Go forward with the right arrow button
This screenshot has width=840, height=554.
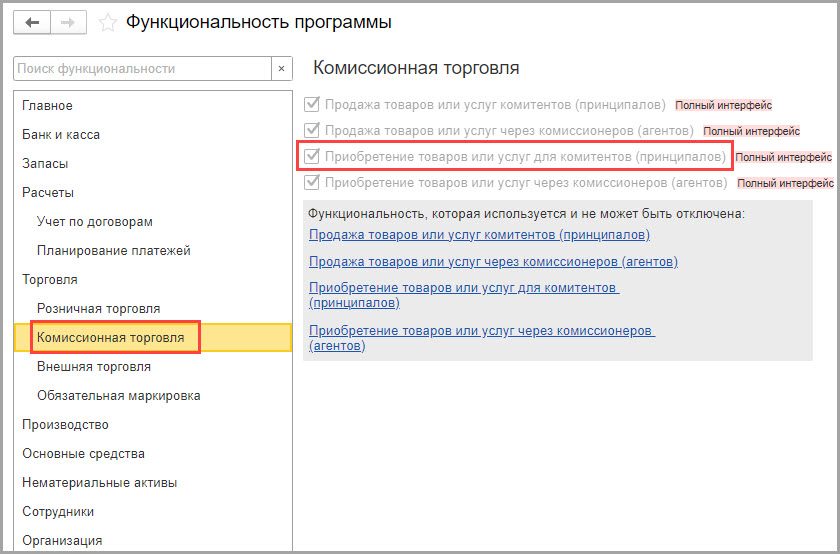click(x=68, y=23)
